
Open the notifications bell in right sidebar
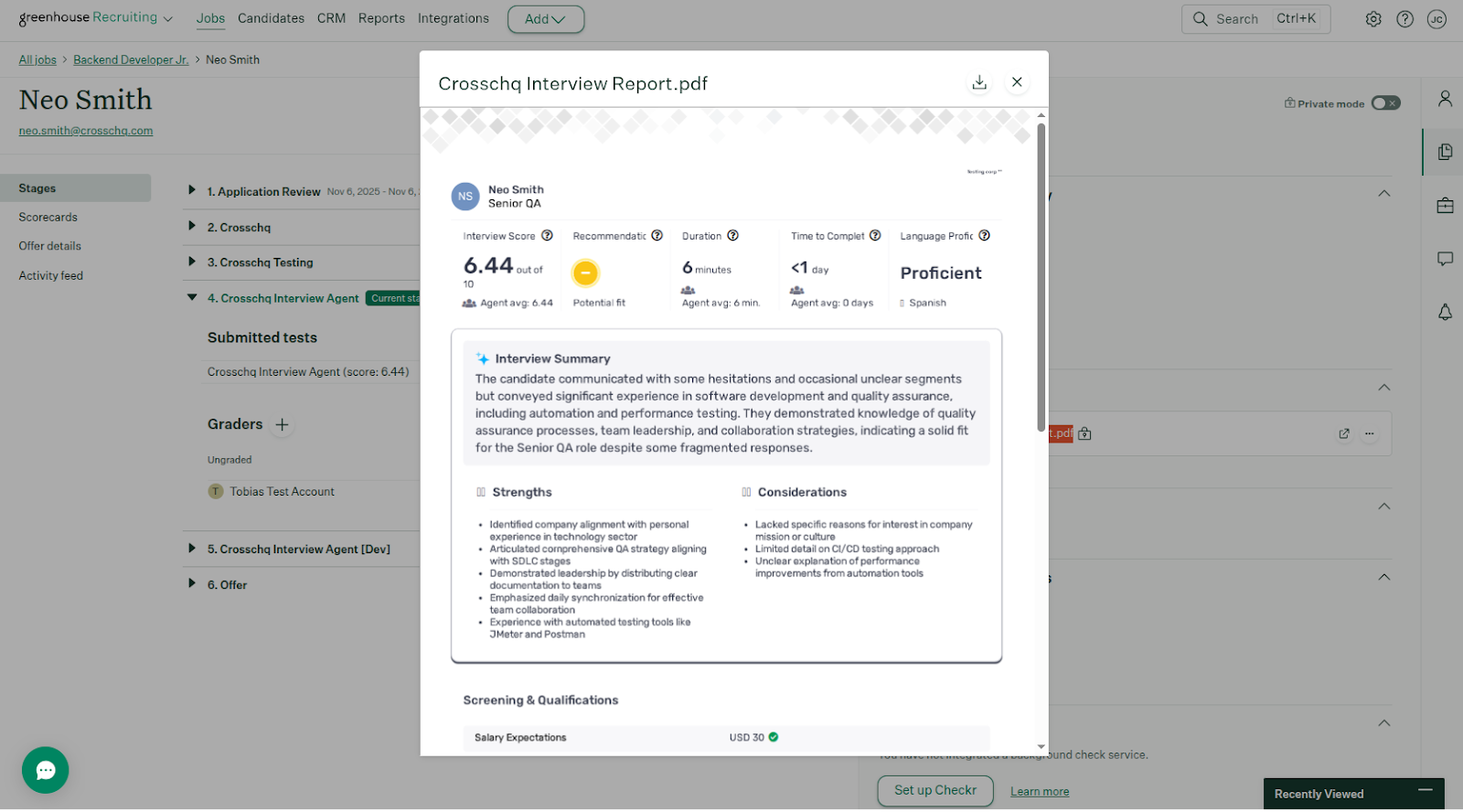tap(1445, 313)
